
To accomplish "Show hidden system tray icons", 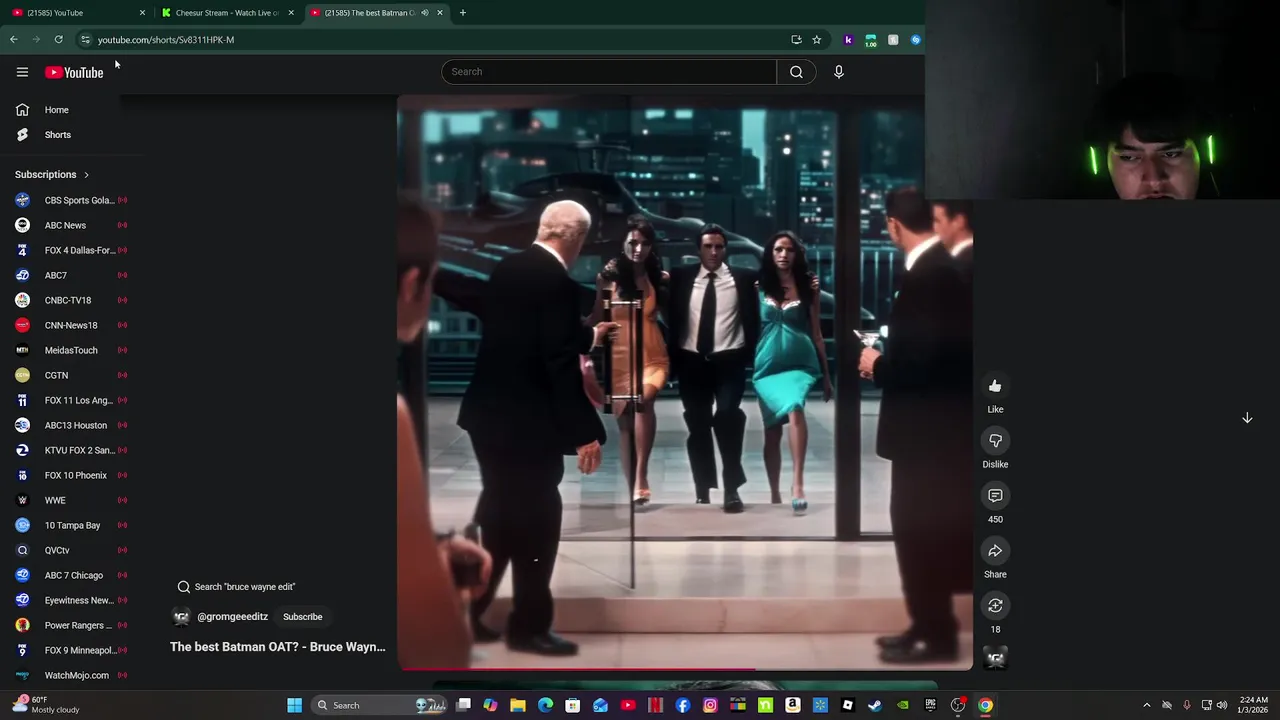I will click(x=1147, y=705).
